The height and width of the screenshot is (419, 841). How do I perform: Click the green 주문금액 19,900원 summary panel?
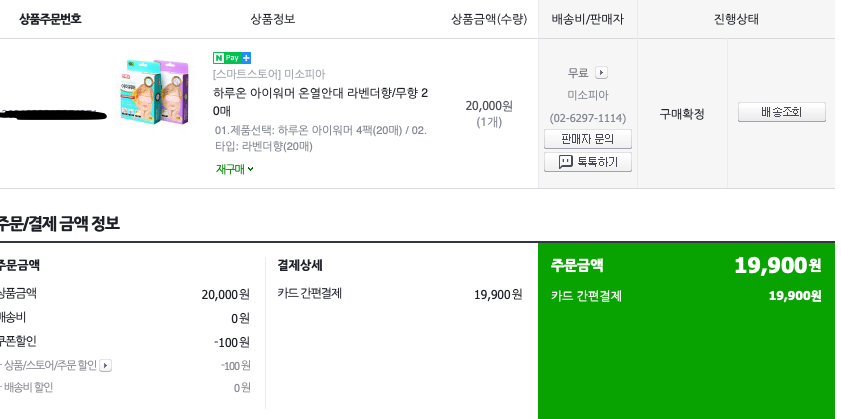[687, 330]
